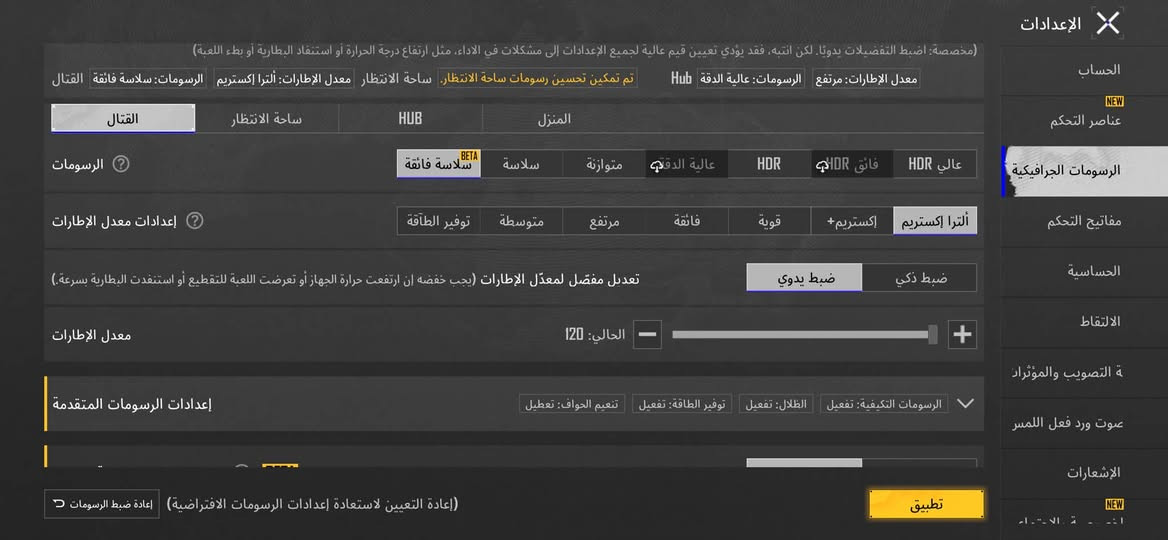The width and height of the screenshot is (1168, 540).
Task: Open صوت ورد فعل اللمس in the sidebar
Action: pyautogui.click(x=1085, y=423)
